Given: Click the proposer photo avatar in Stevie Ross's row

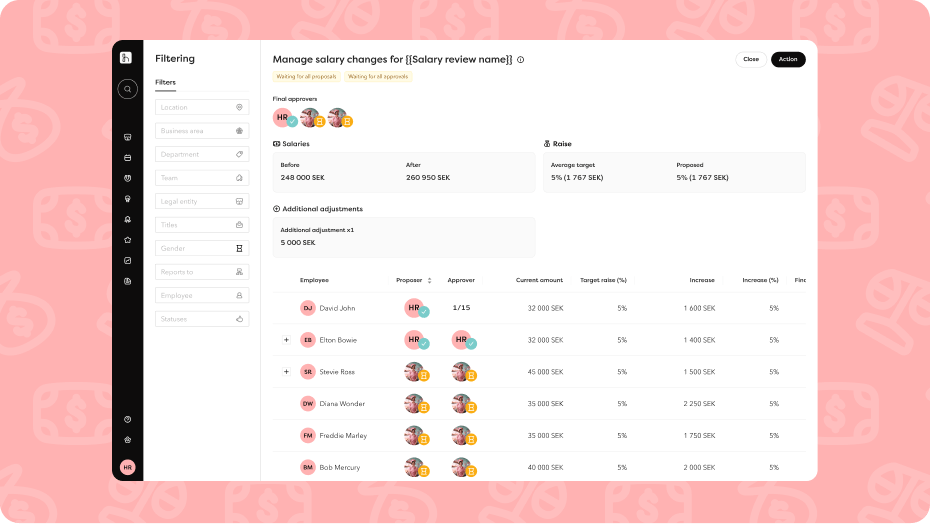Looking at the screenshot, I should pyautogui.click(x=415, y=372).
